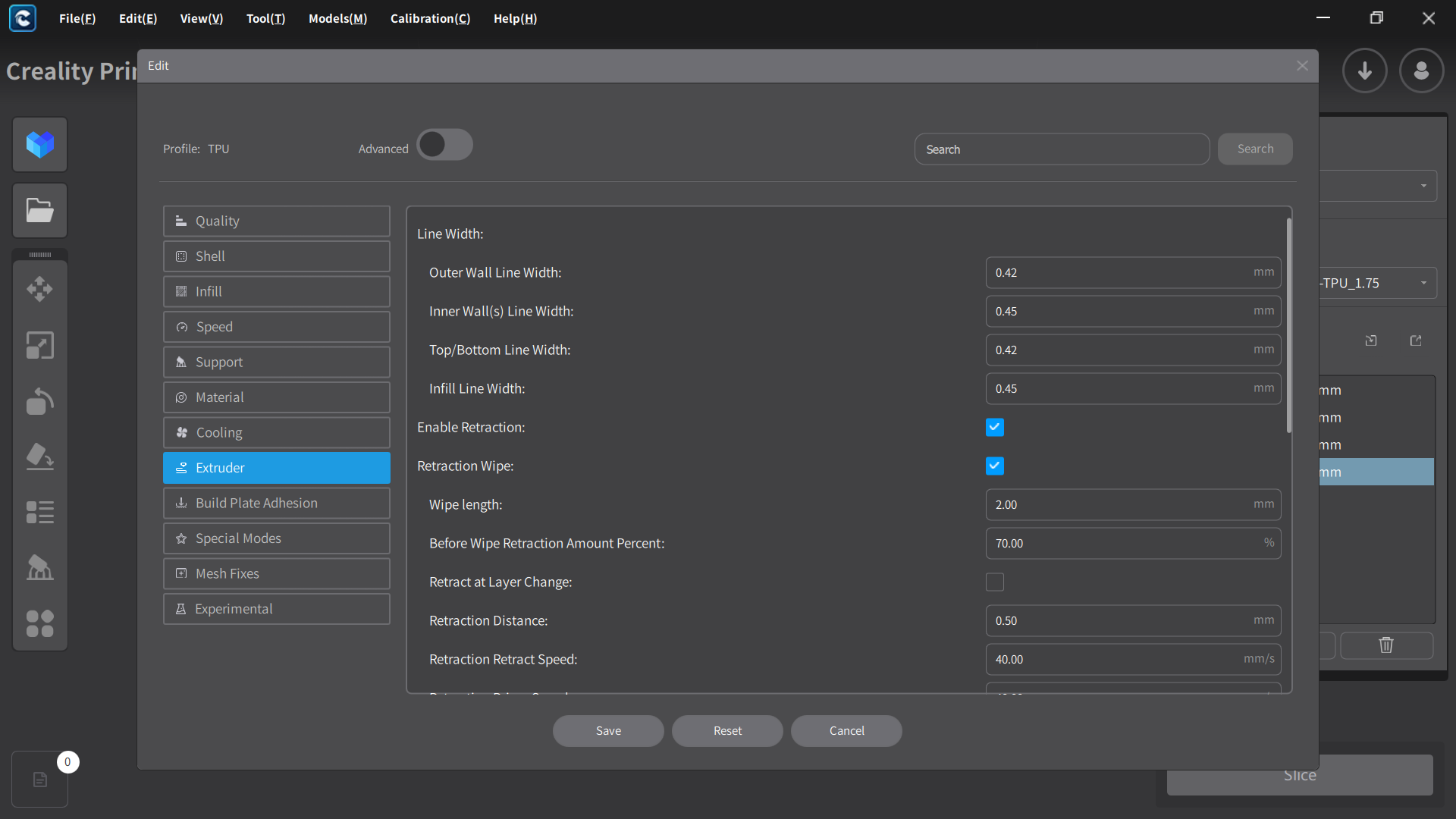Edit the Retraction Distance field
The height and width of the screenshot is (819, 1456).
pyautogui.click(x=1133, y=621)
